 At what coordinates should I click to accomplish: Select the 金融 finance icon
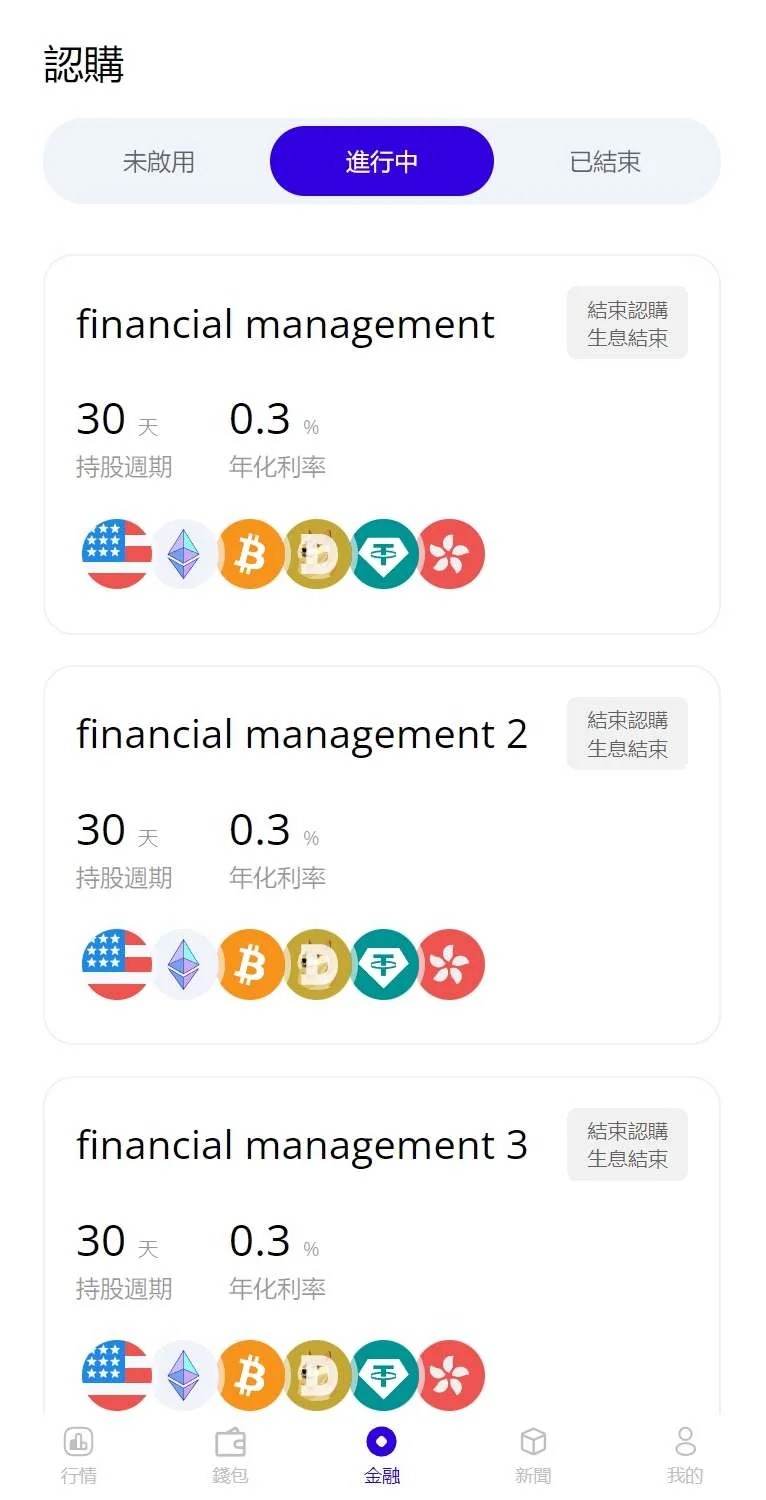click(382, 1442)
